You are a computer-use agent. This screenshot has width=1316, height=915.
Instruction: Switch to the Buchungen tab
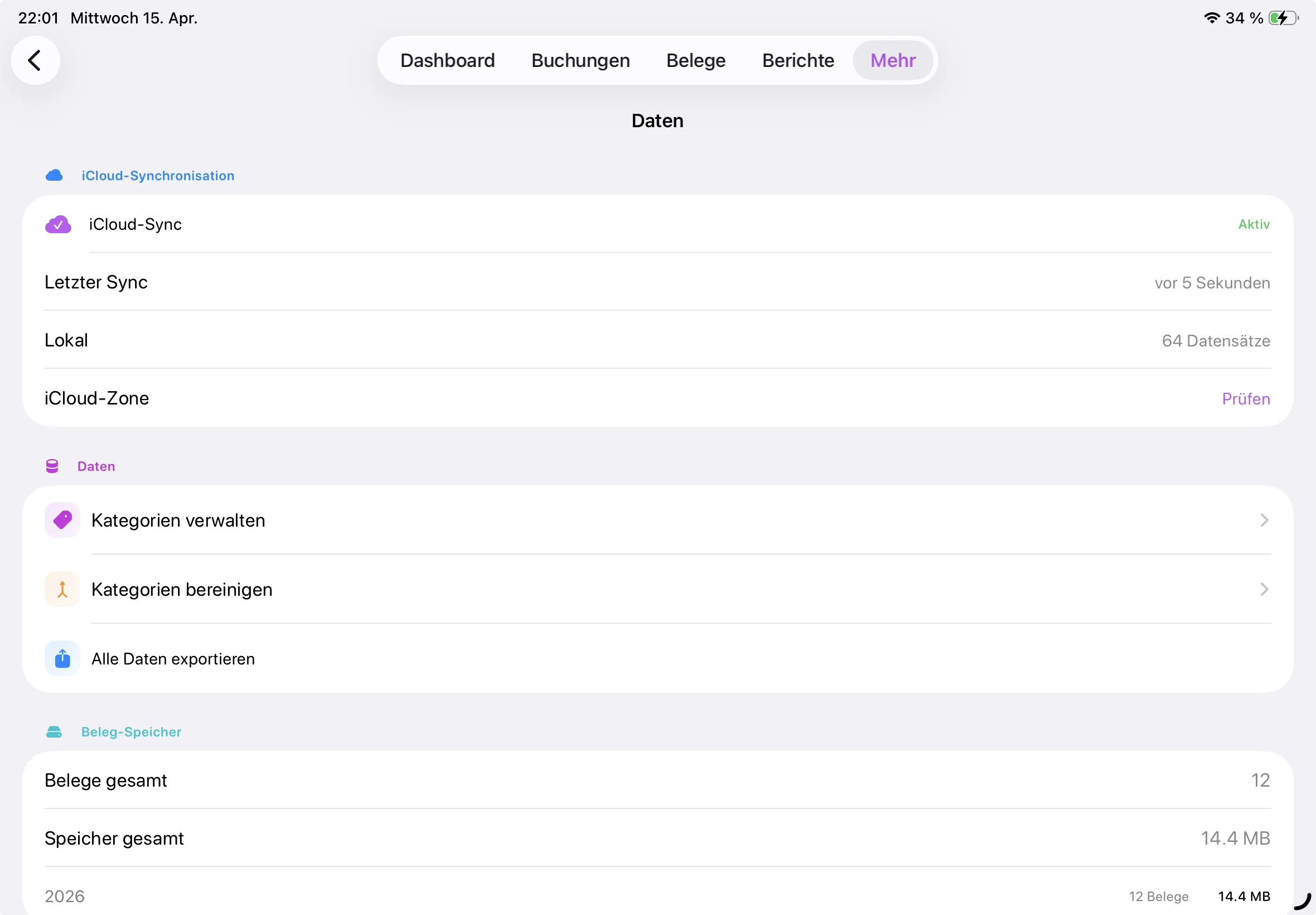[580, 60]
